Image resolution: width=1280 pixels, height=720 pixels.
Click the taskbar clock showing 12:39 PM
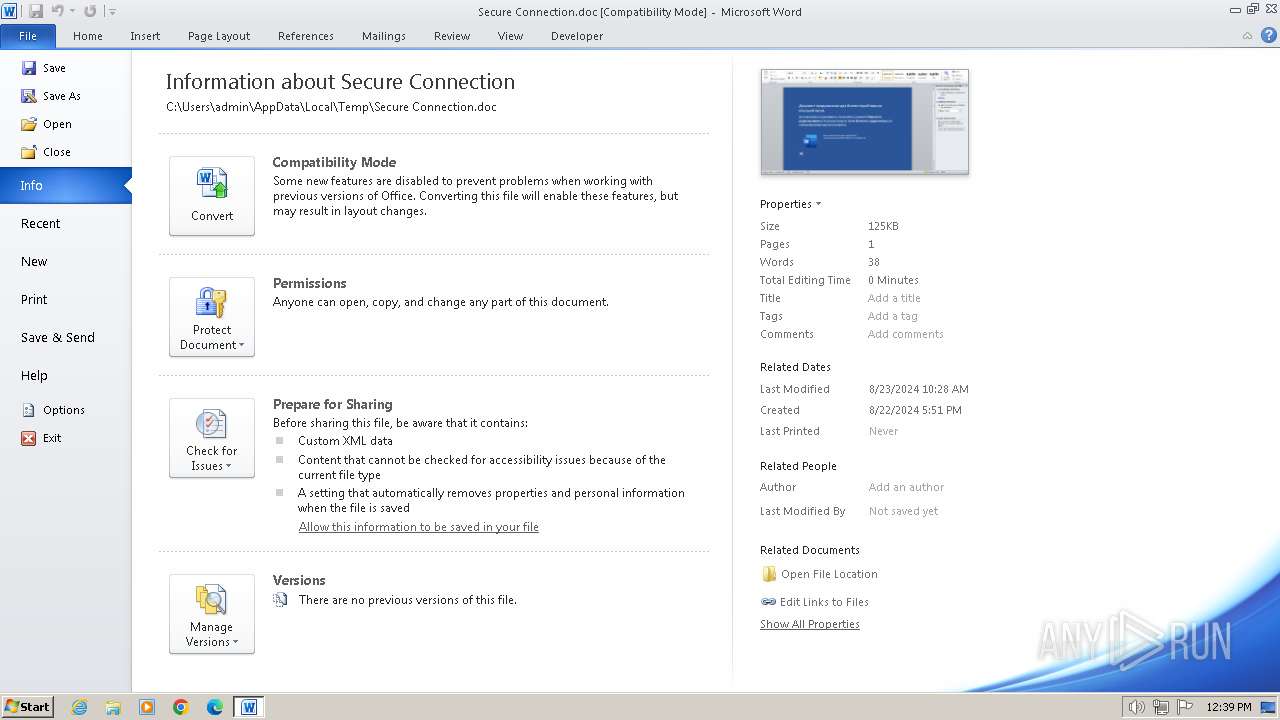(1228, 707)
